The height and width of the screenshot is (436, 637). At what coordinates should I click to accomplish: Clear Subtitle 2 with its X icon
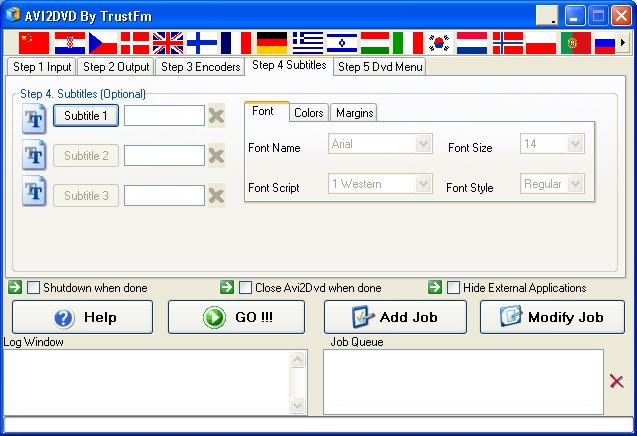(x=217, y=156)
